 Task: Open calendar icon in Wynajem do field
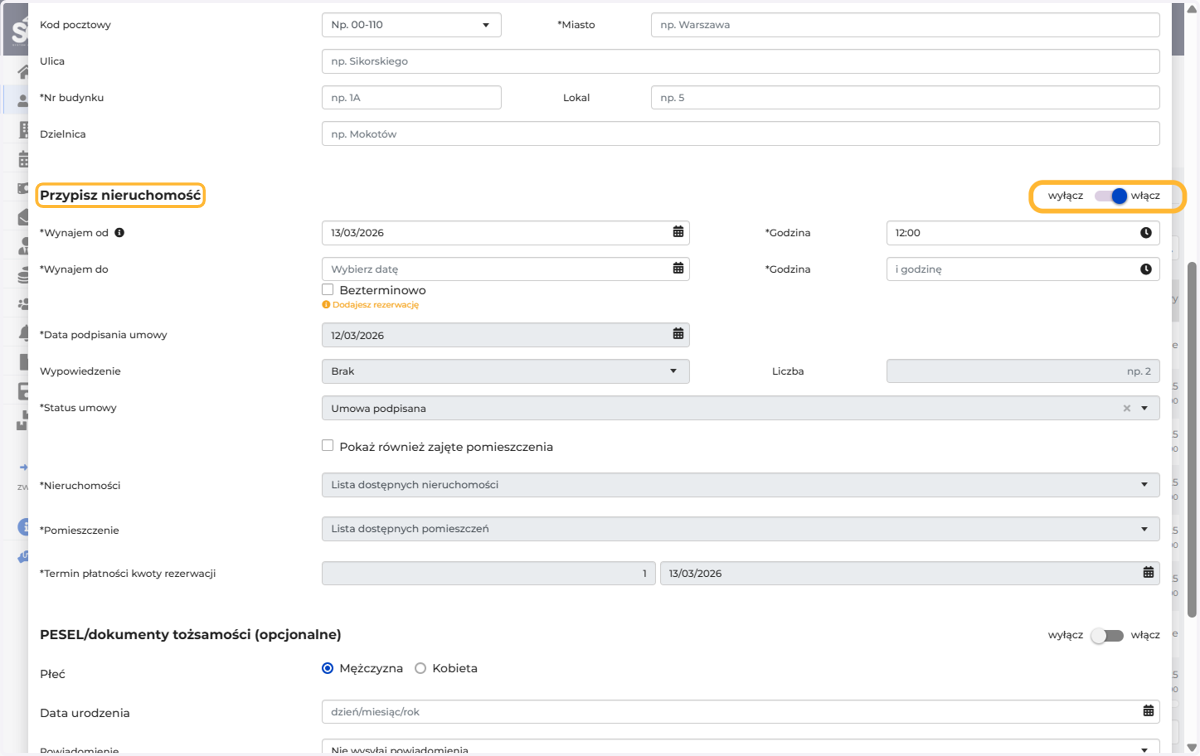tap(678, 268)
